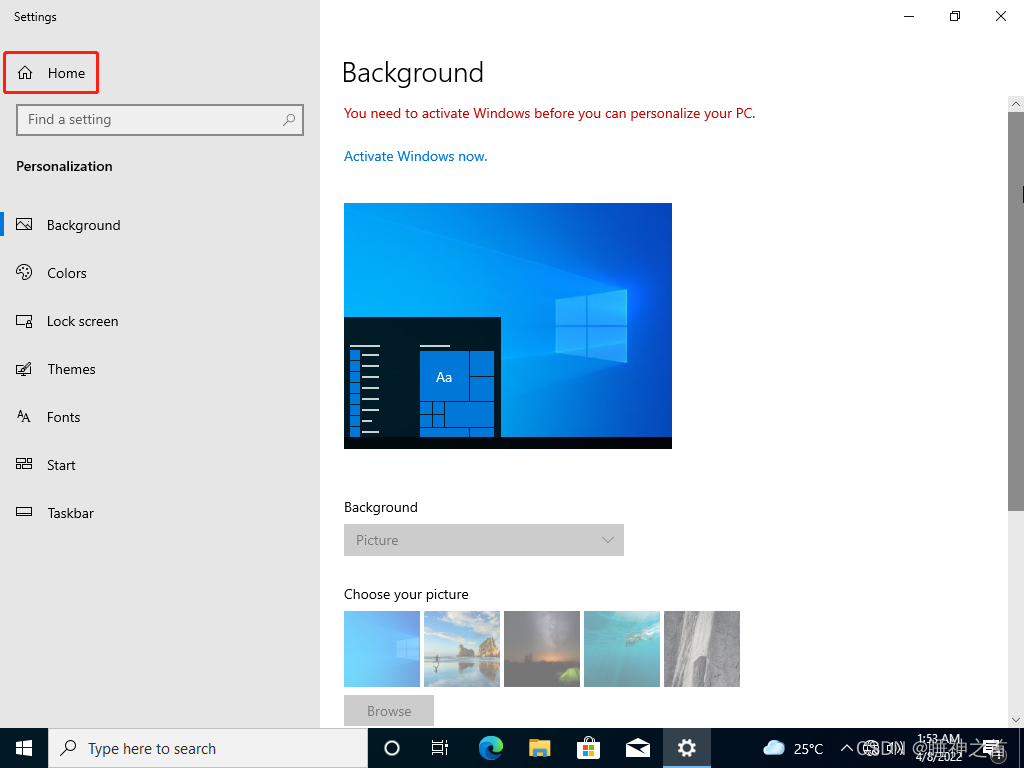Click the weather 25°C widget
Screen dimensions: 1024x768
(x=793, y=748)
